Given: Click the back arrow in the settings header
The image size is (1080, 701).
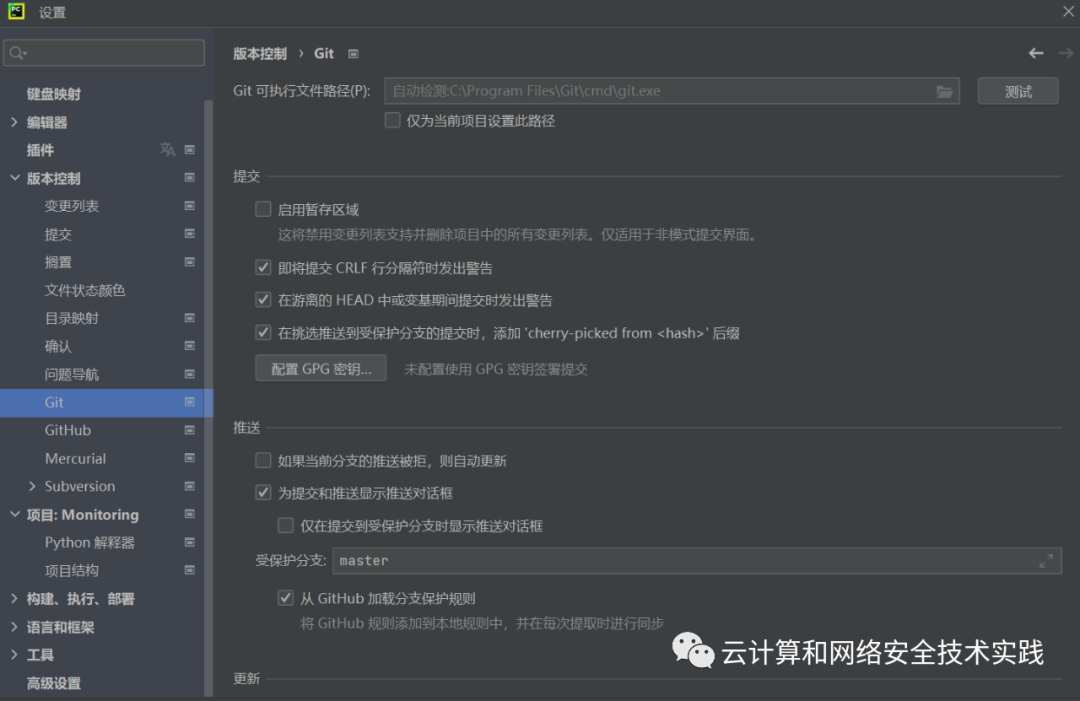Looking at the screenshot, I should coord(1035,53).
